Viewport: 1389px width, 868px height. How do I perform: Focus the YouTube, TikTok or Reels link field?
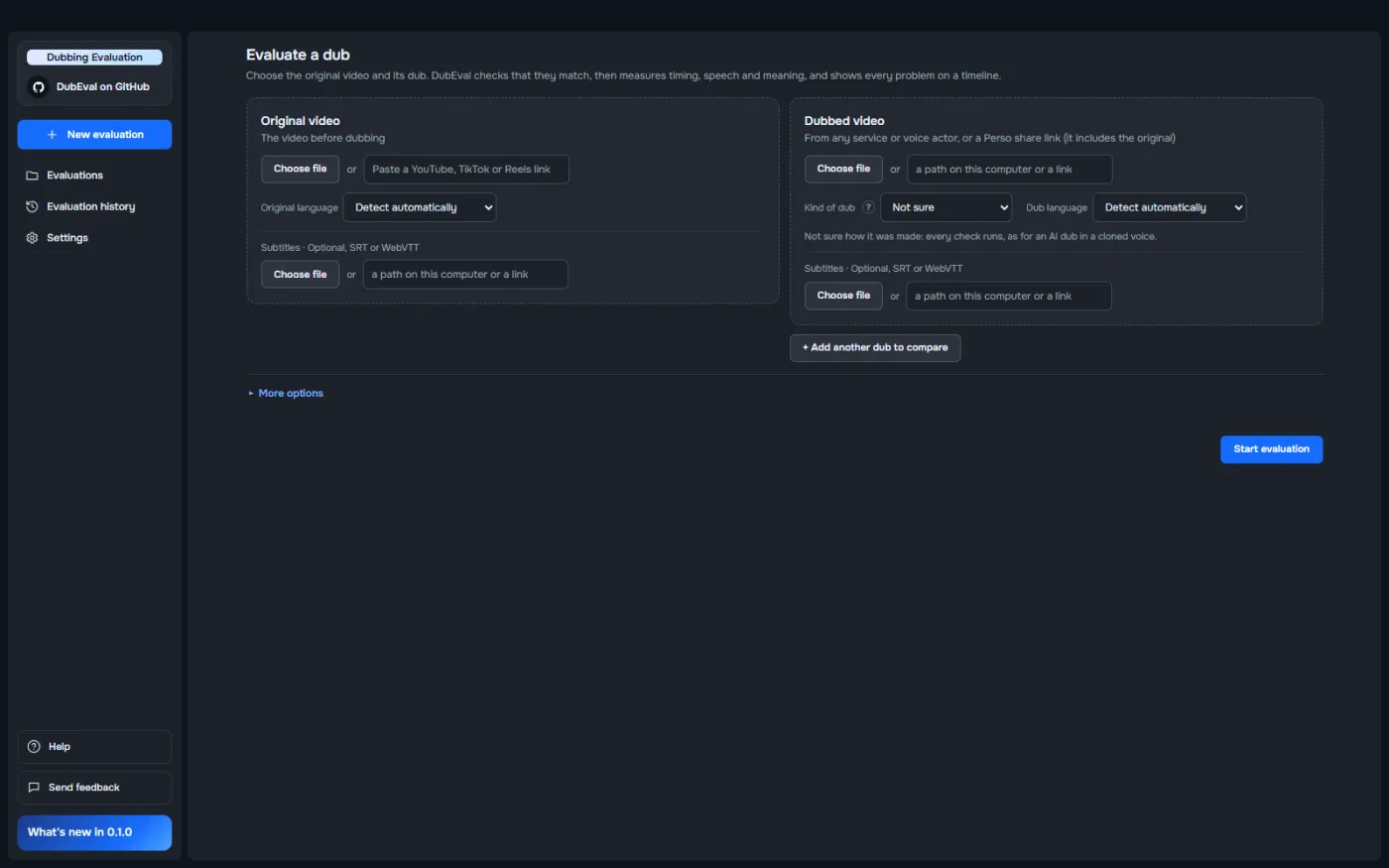(x=466, y=170)
